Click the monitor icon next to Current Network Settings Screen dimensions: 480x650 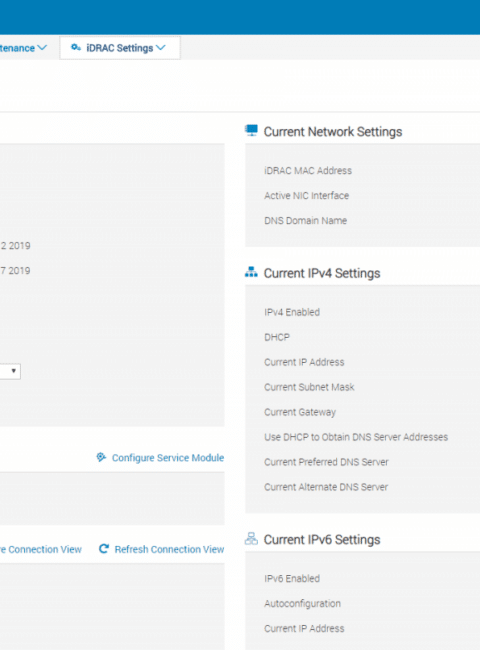[251, 131]
